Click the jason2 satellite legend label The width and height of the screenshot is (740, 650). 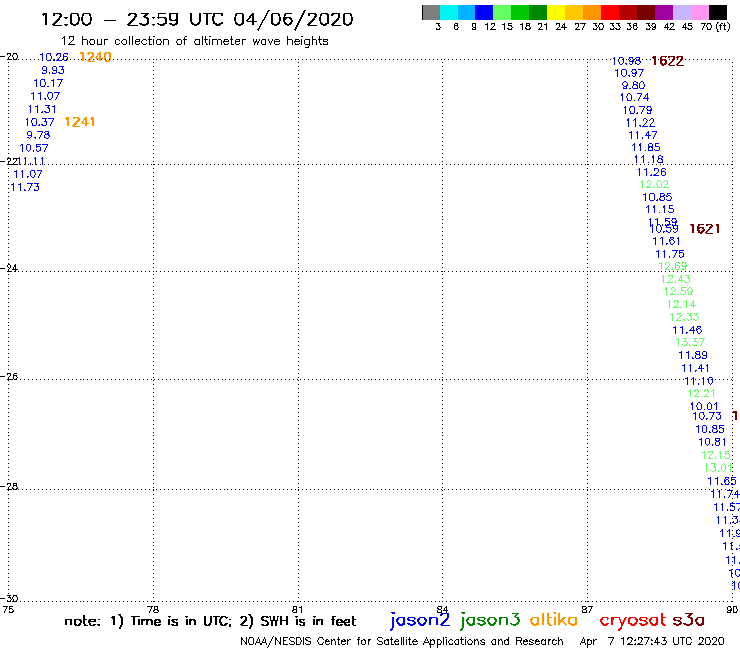click(x=420, y=621)
